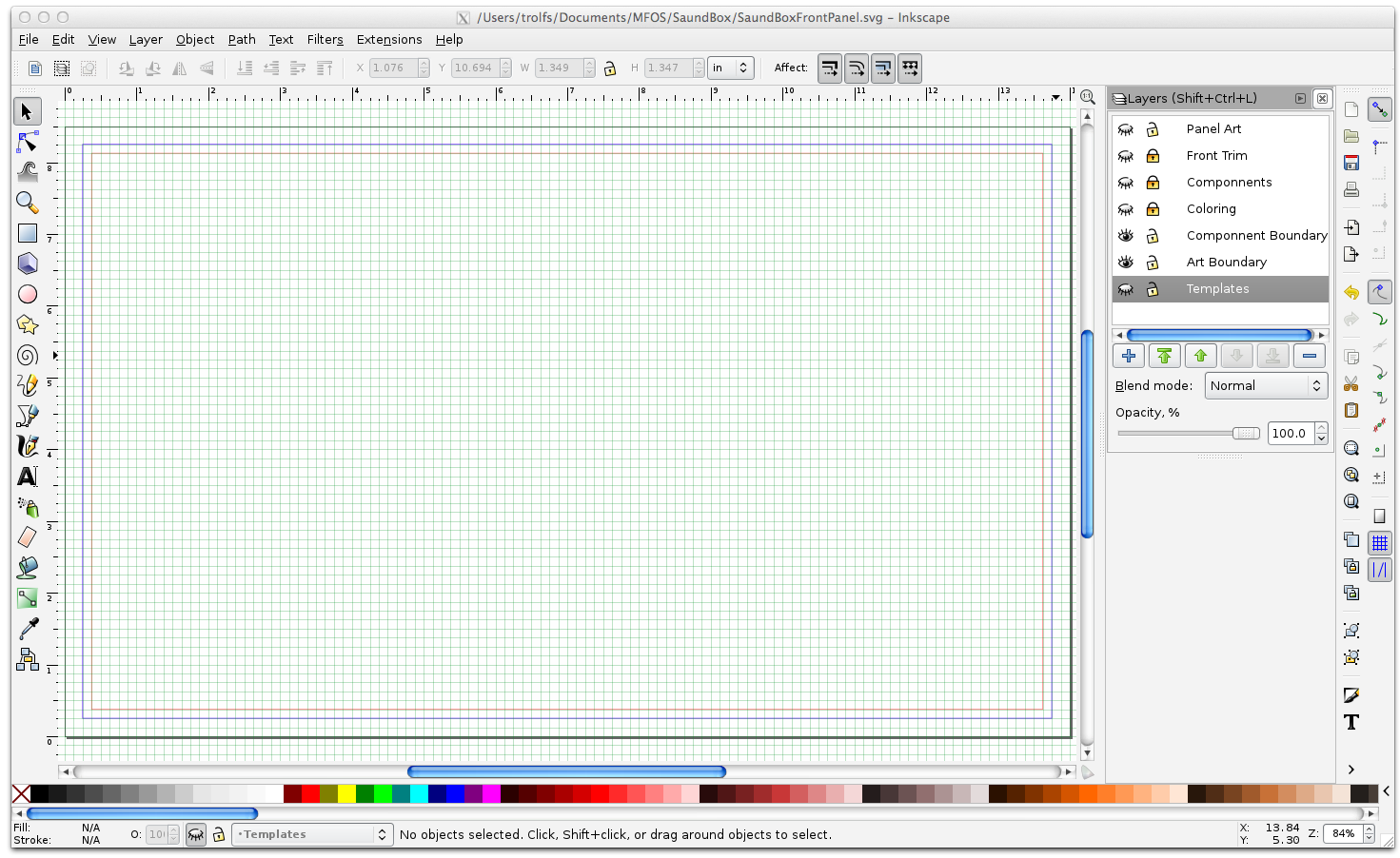Select the Ellipse circle tool
Viewport: 1400px width, 858px height.
coord(28,294)
